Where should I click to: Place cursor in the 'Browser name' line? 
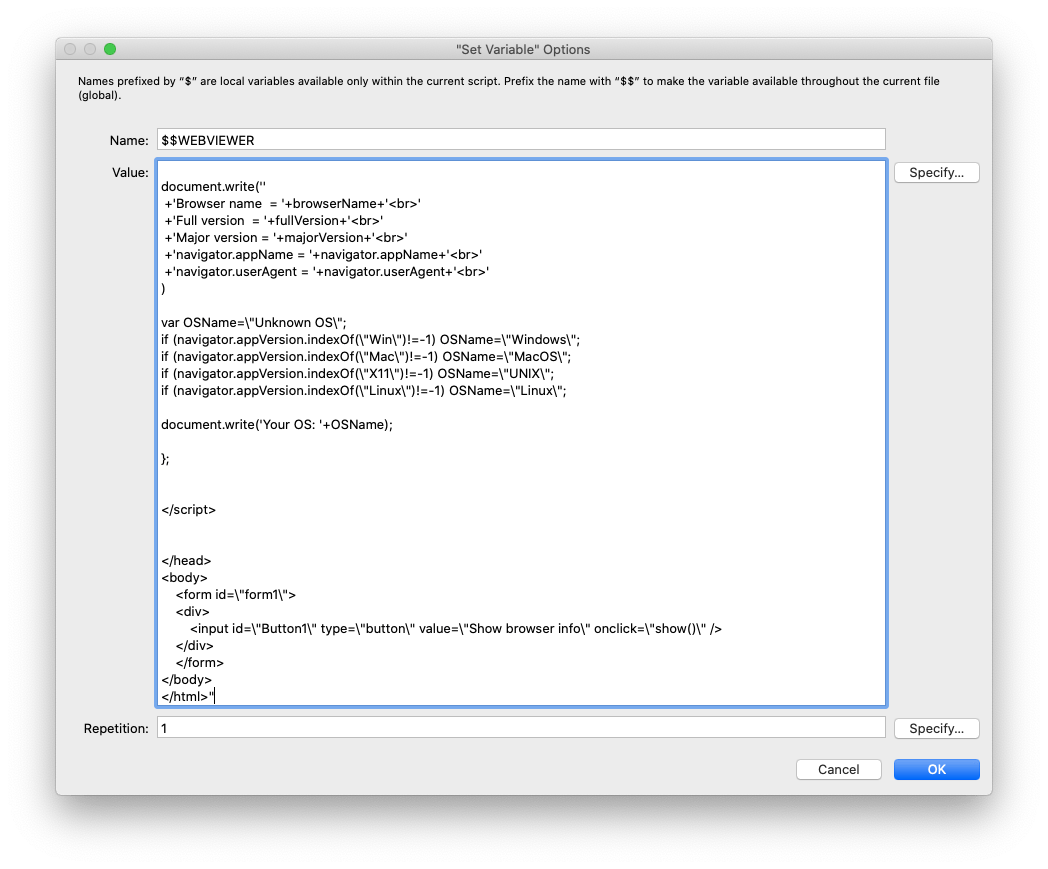tap(293, 203)
